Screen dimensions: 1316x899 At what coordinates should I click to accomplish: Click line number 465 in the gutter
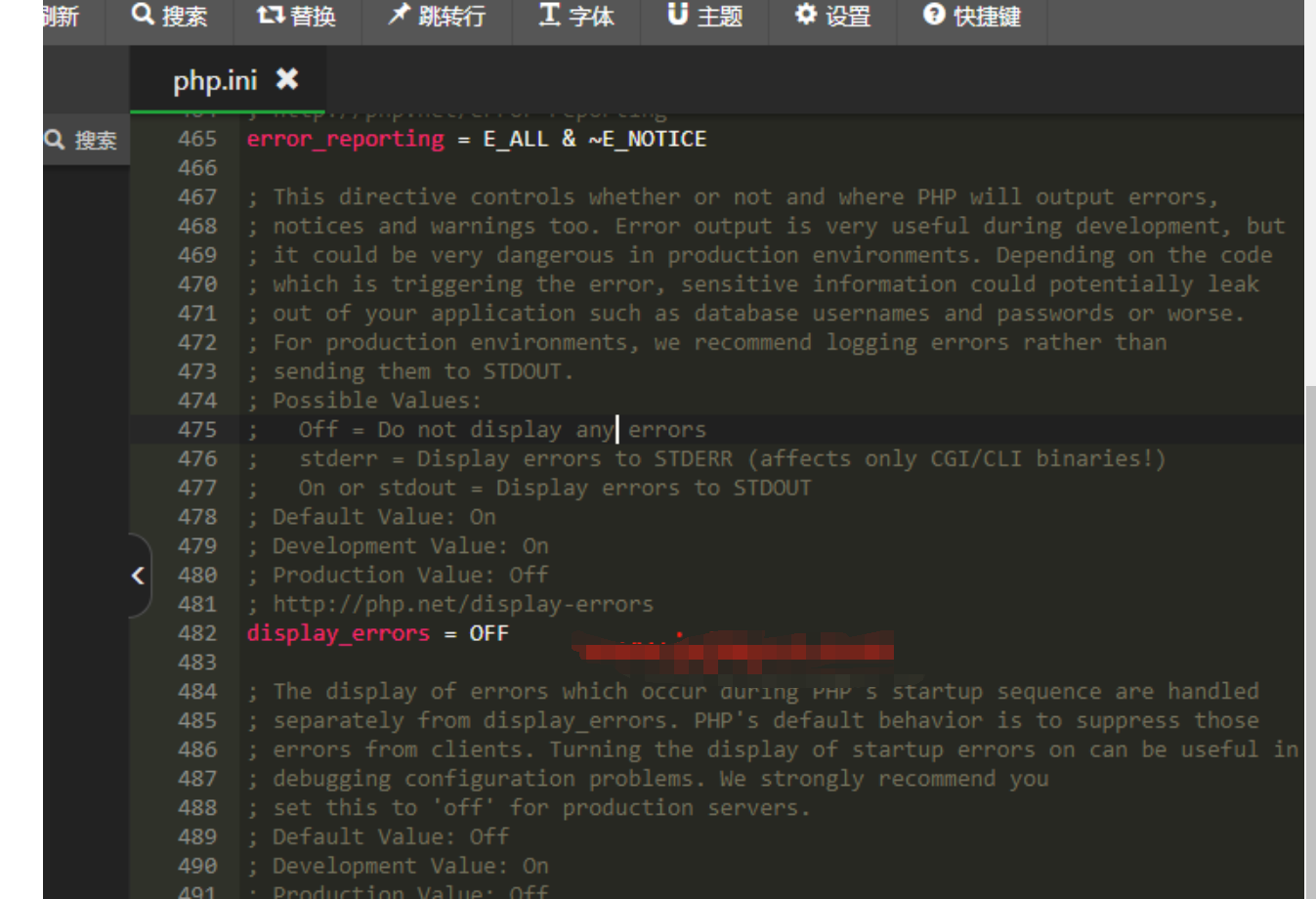(x=197, y=139)
